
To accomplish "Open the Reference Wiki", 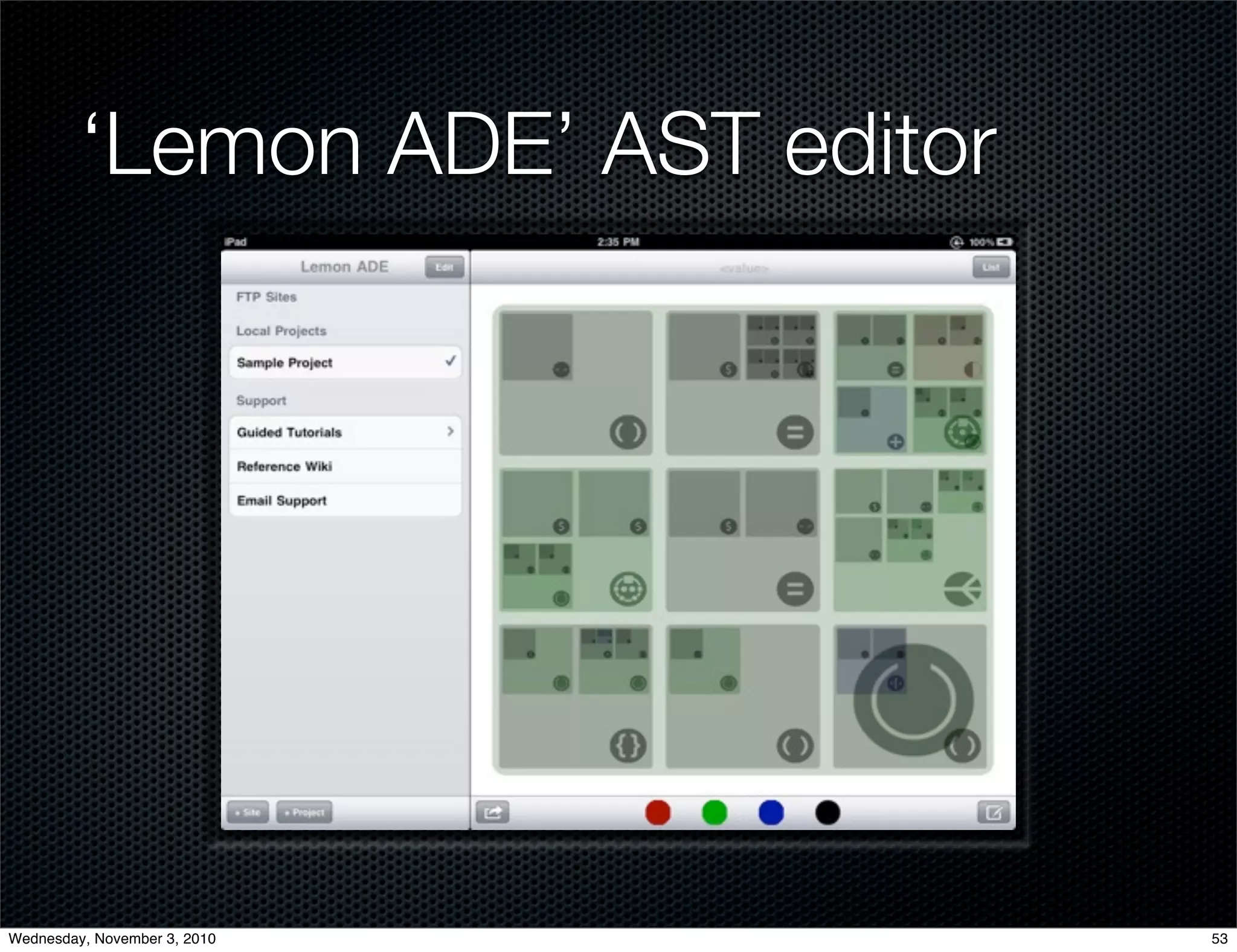I will point(345,466).
